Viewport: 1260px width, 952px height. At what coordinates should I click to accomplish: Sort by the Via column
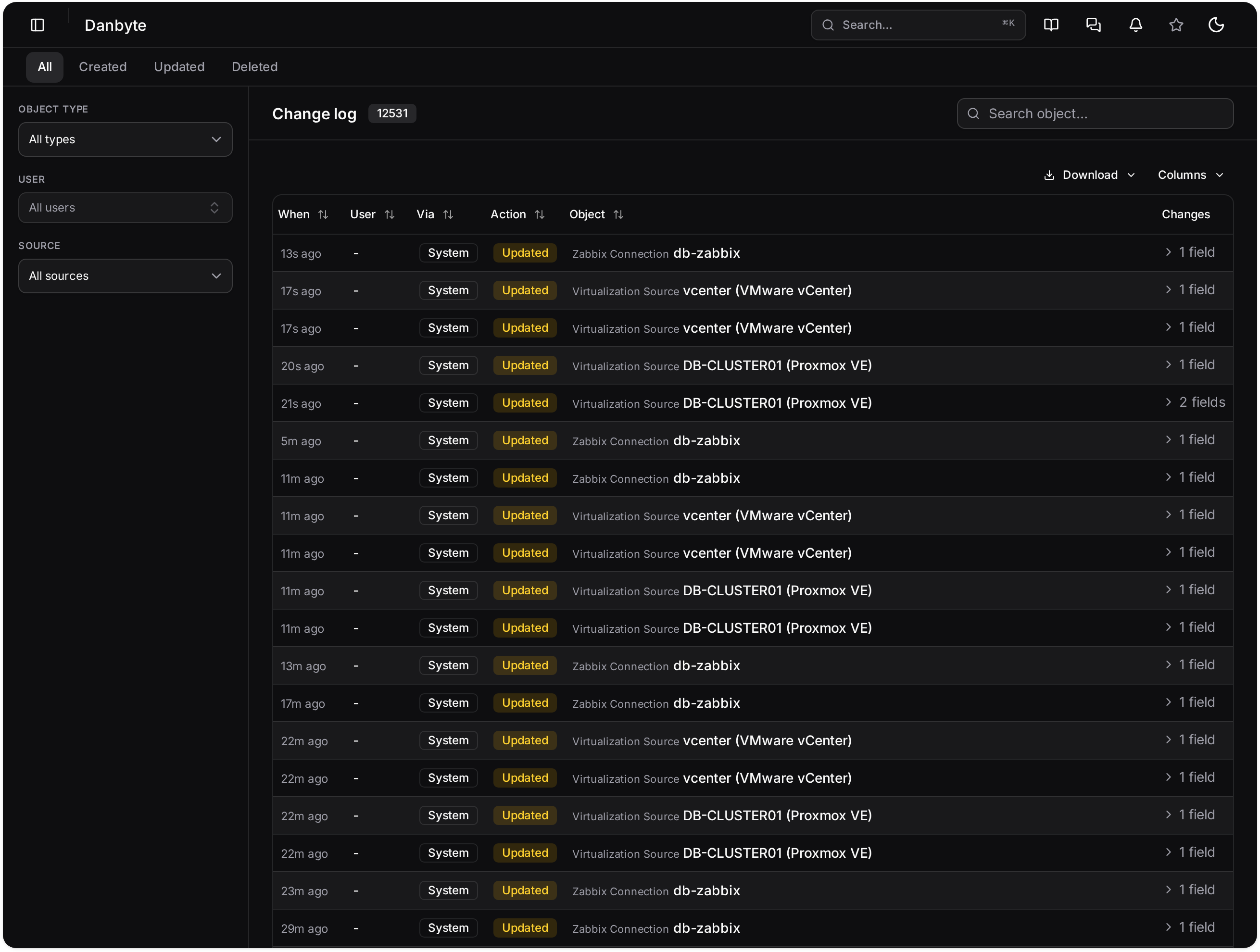click(x=435, y=214)
